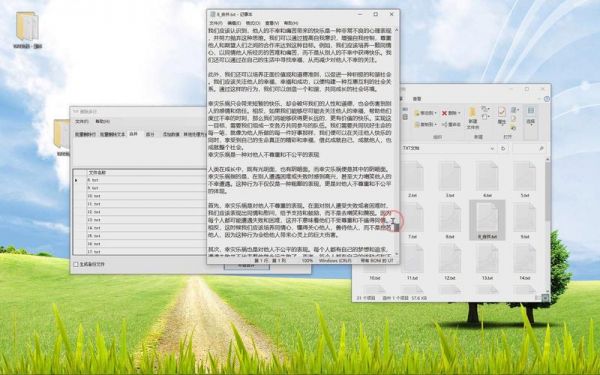Screen dimensions: 600x375
Task: Open 格式 menu in Notepad
Action: tap(253, 23)
